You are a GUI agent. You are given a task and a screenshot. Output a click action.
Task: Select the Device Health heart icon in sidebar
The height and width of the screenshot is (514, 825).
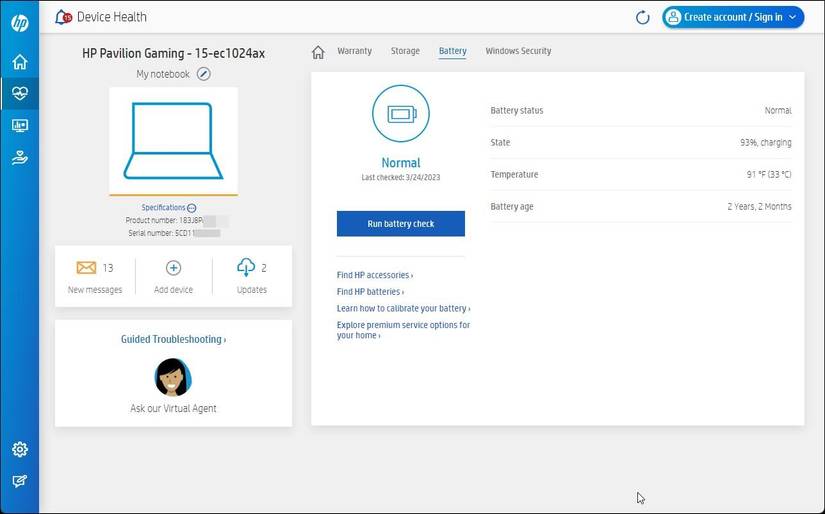click(x=19, y=94)
